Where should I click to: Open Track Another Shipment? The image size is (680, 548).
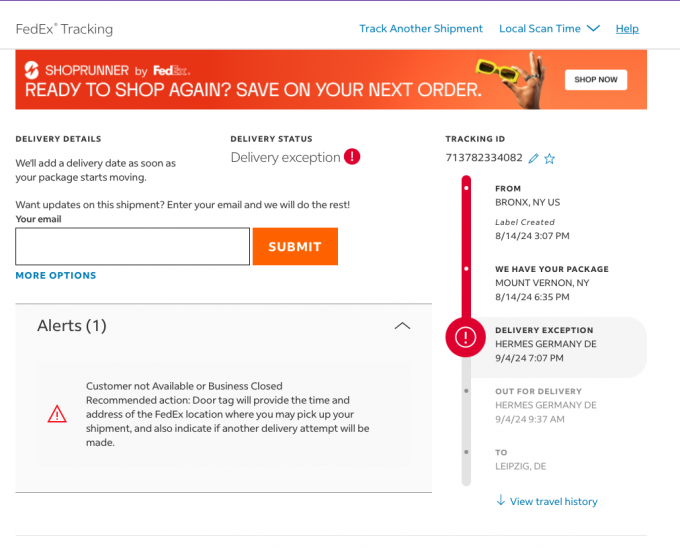coord(421,29)
